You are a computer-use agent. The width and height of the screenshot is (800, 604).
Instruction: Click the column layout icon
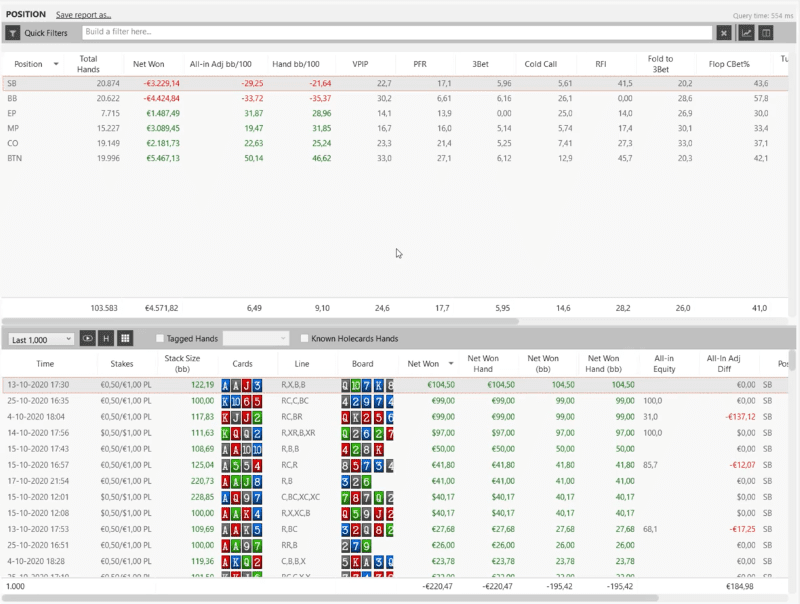pyautogui.click(x=766, y=33)
